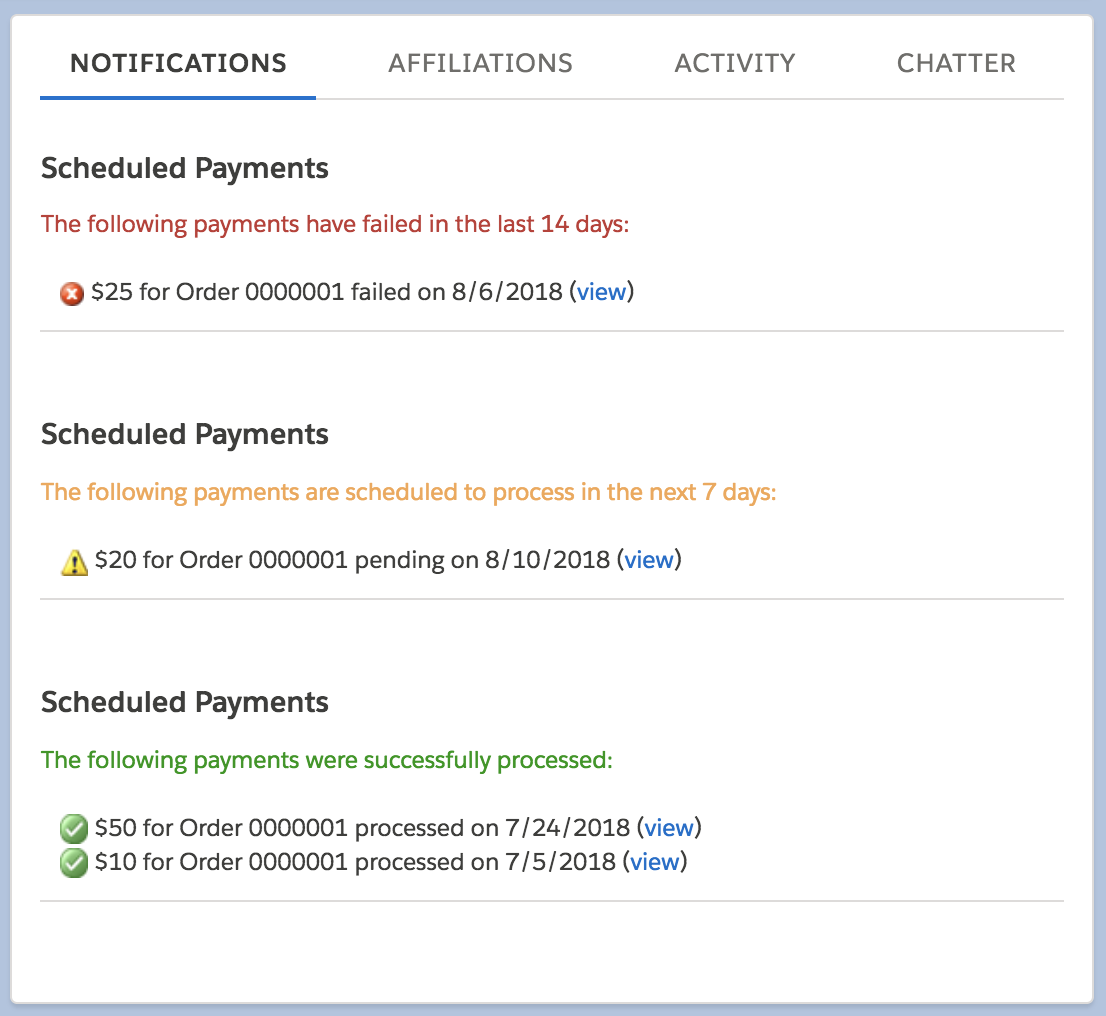The width and height of the screenshot is (1106, 1016).
Task: View the failed $25 payment from 8/6/2018
Action: point(601,292)
